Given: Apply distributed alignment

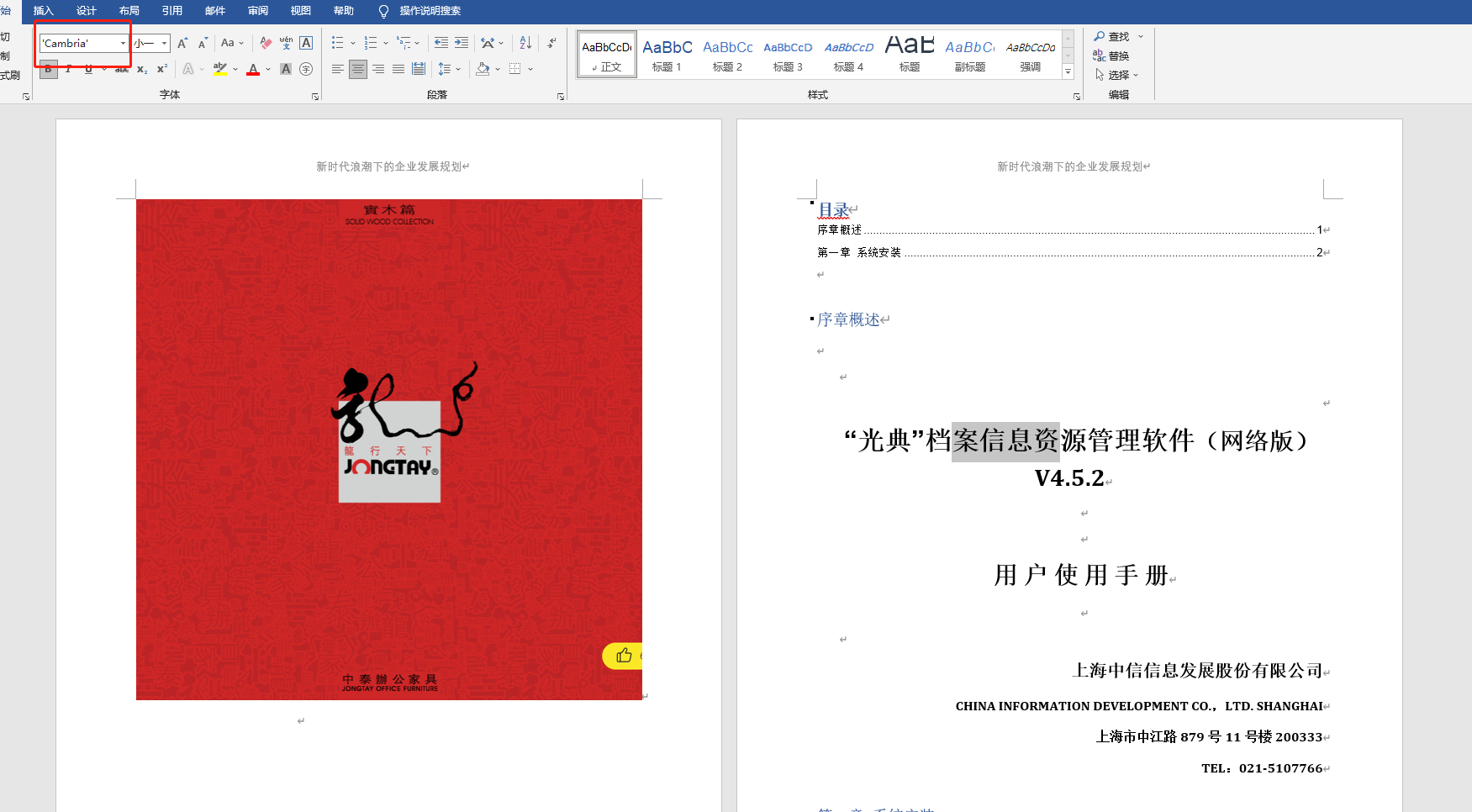Looking at the screenshot, I should click(419, 69).
